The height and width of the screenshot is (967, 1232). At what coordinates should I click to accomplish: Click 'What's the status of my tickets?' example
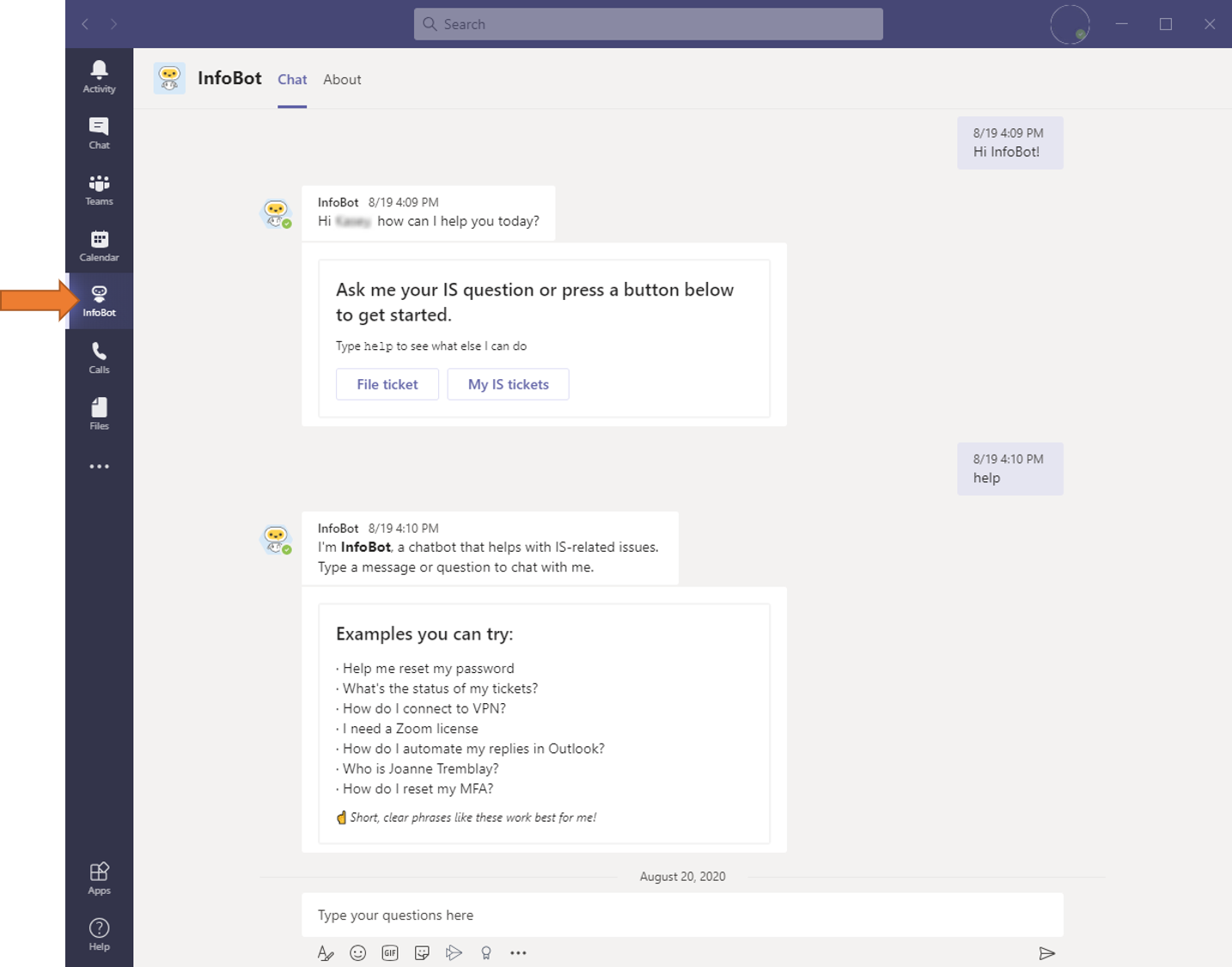440,689
